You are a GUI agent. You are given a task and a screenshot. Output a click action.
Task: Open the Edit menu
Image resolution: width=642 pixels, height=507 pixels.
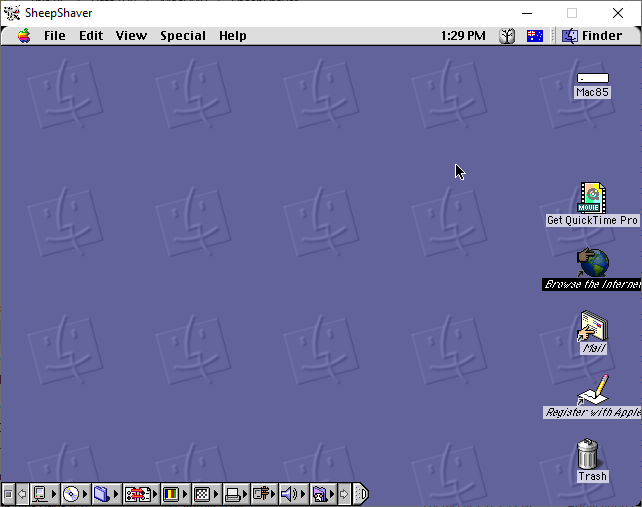[91, 36]
